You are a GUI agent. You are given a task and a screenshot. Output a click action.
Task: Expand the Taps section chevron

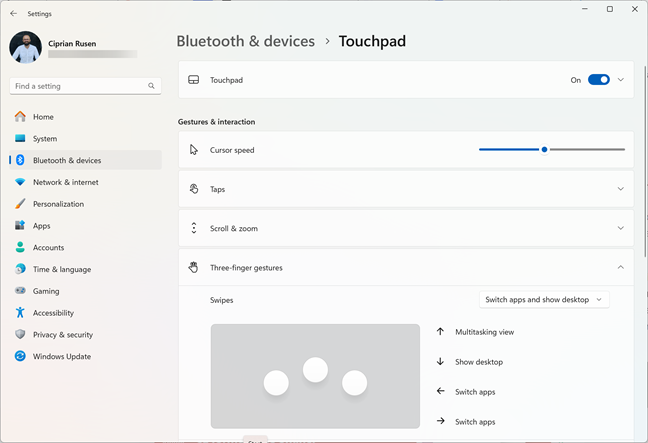click(620, 189)
